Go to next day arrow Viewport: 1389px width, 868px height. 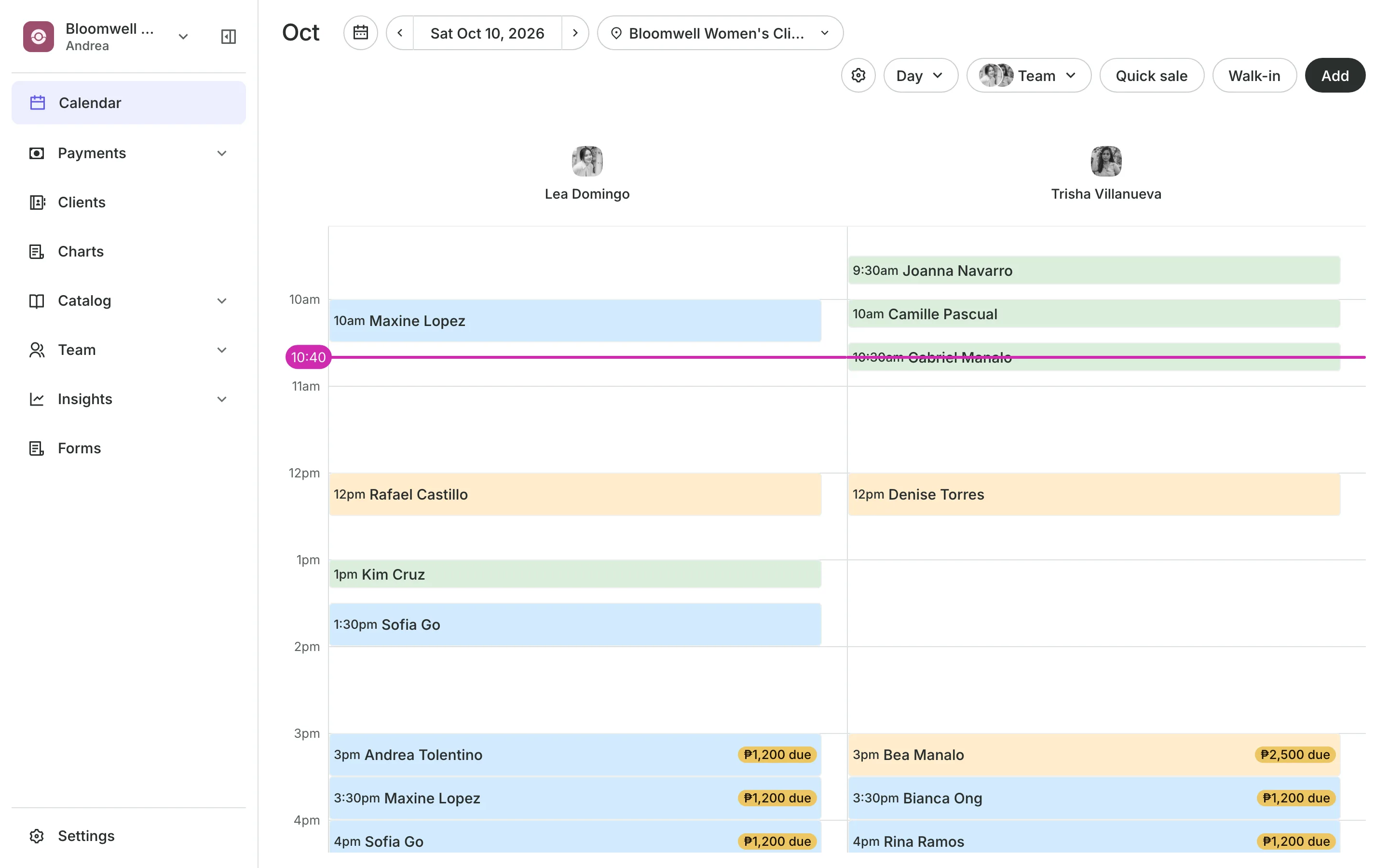click(x=575, y=33)
